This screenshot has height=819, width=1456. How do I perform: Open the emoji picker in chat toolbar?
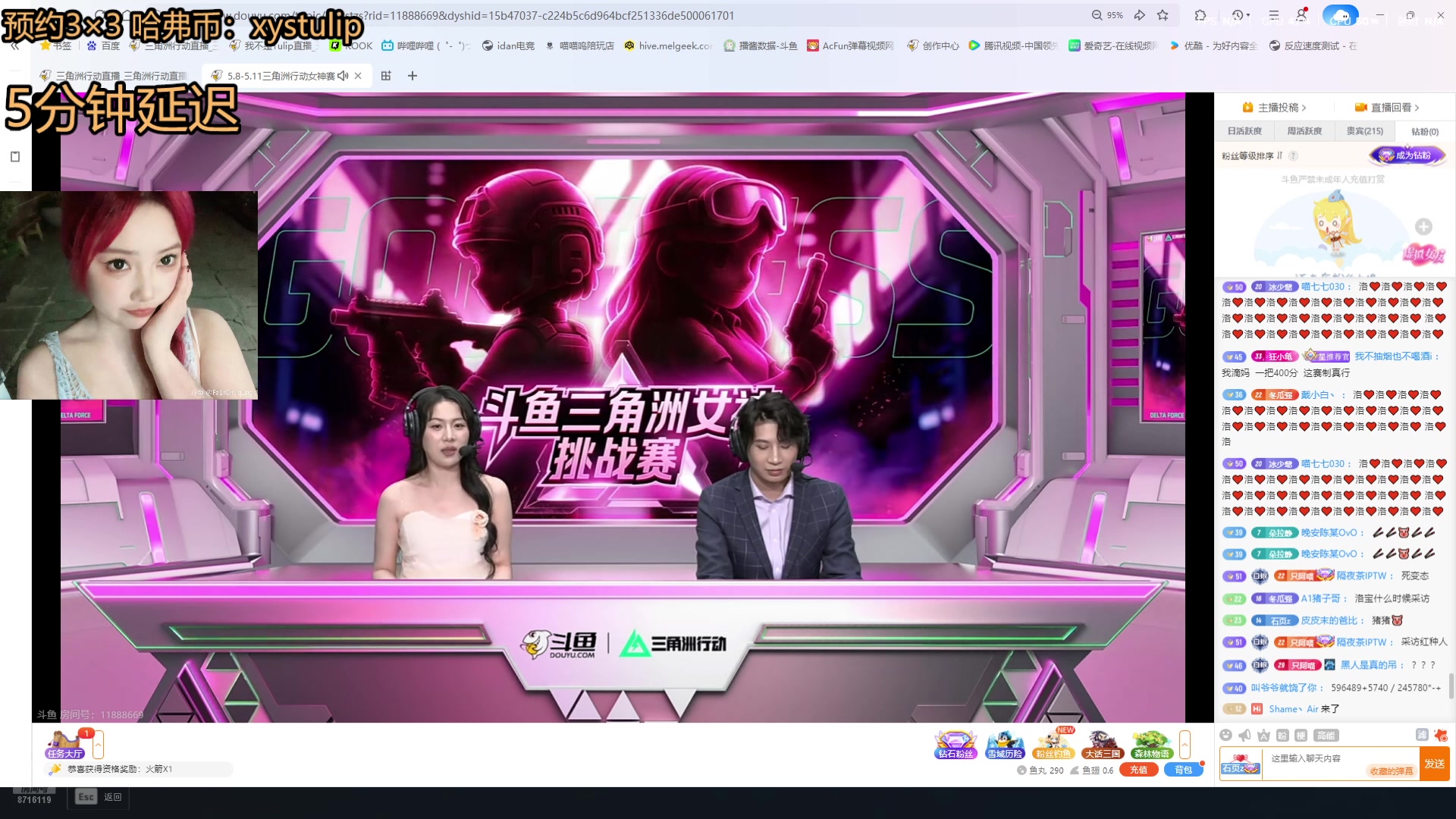(1225, 735)
